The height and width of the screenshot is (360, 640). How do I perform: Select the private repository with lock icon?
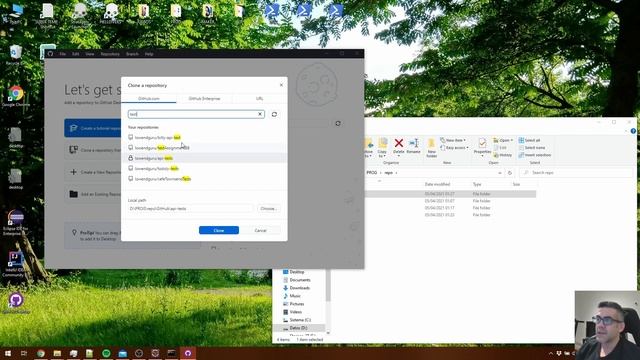pyautogui.click(x=204, y=158)
